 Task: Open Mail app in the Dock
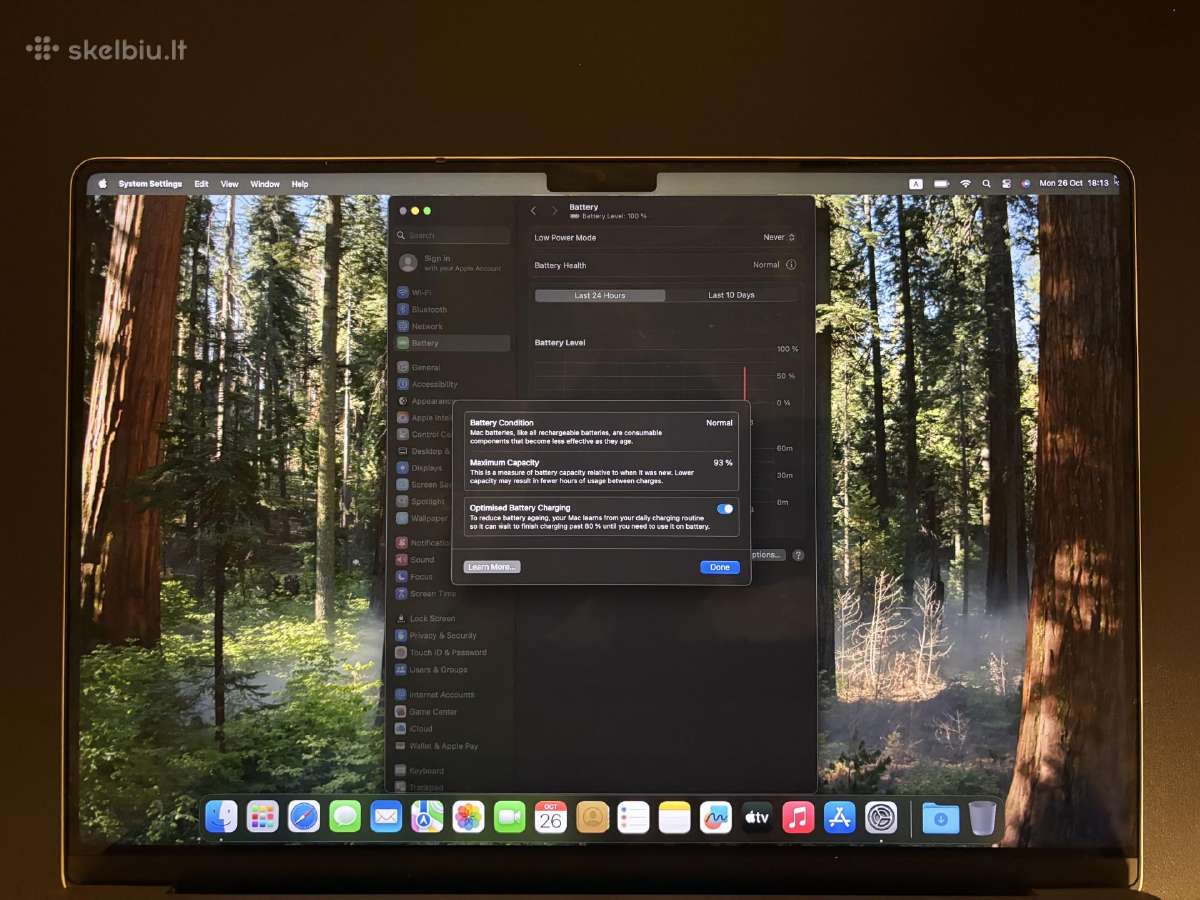click(x=386, y=817)
